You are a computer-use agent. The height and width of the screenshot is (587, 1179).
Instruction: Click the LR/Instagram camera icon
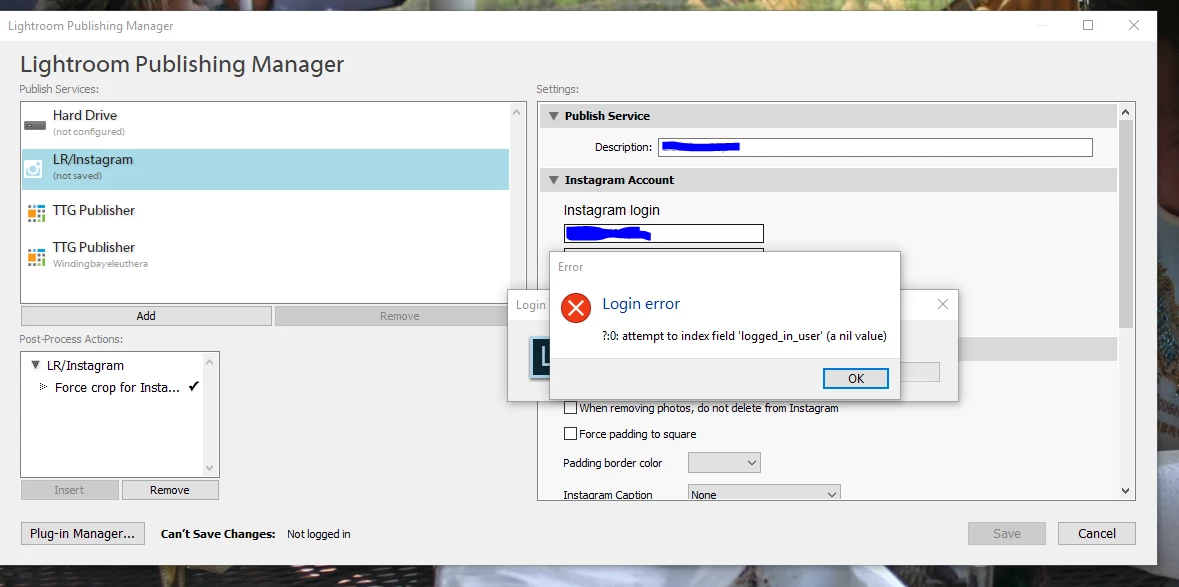[x=33, y=169]
